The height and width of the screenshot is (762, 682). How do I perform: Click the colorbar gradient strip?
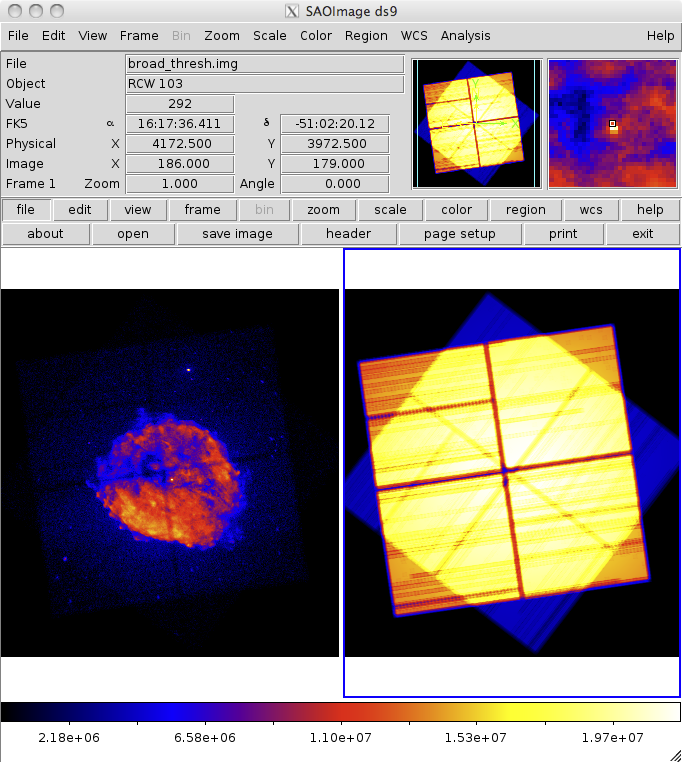point(340,712)
